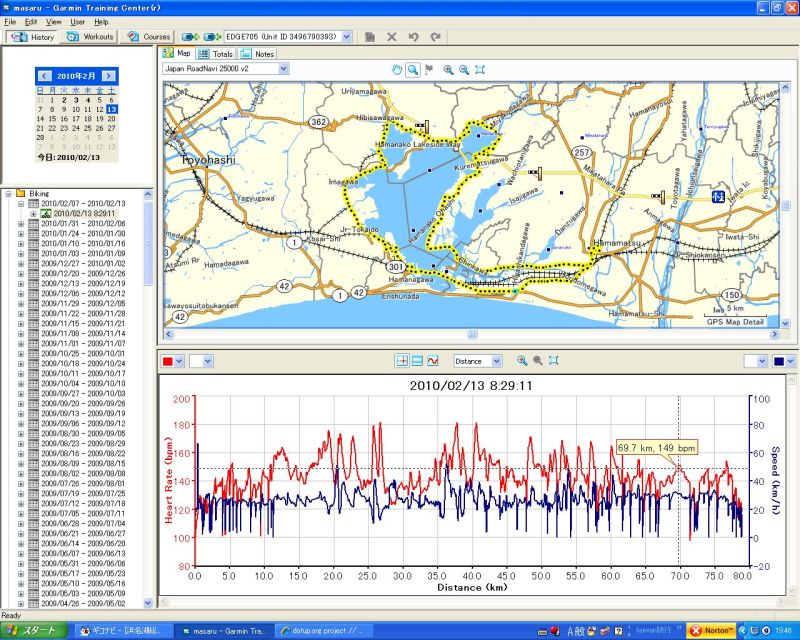Click the delete X toolbar icon

click(x=392, y=37)
